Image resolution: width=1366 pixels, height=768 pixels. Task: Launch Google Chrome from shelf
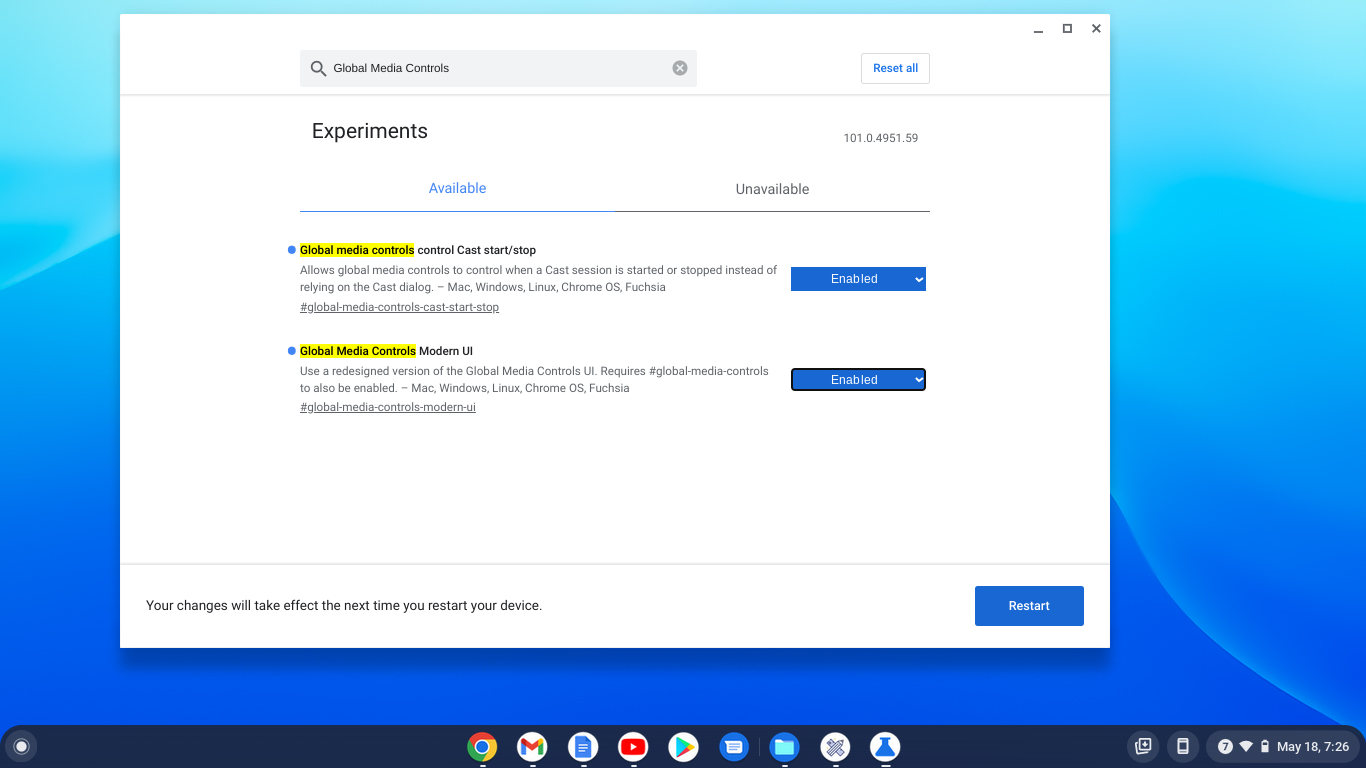tap(482, 746)
